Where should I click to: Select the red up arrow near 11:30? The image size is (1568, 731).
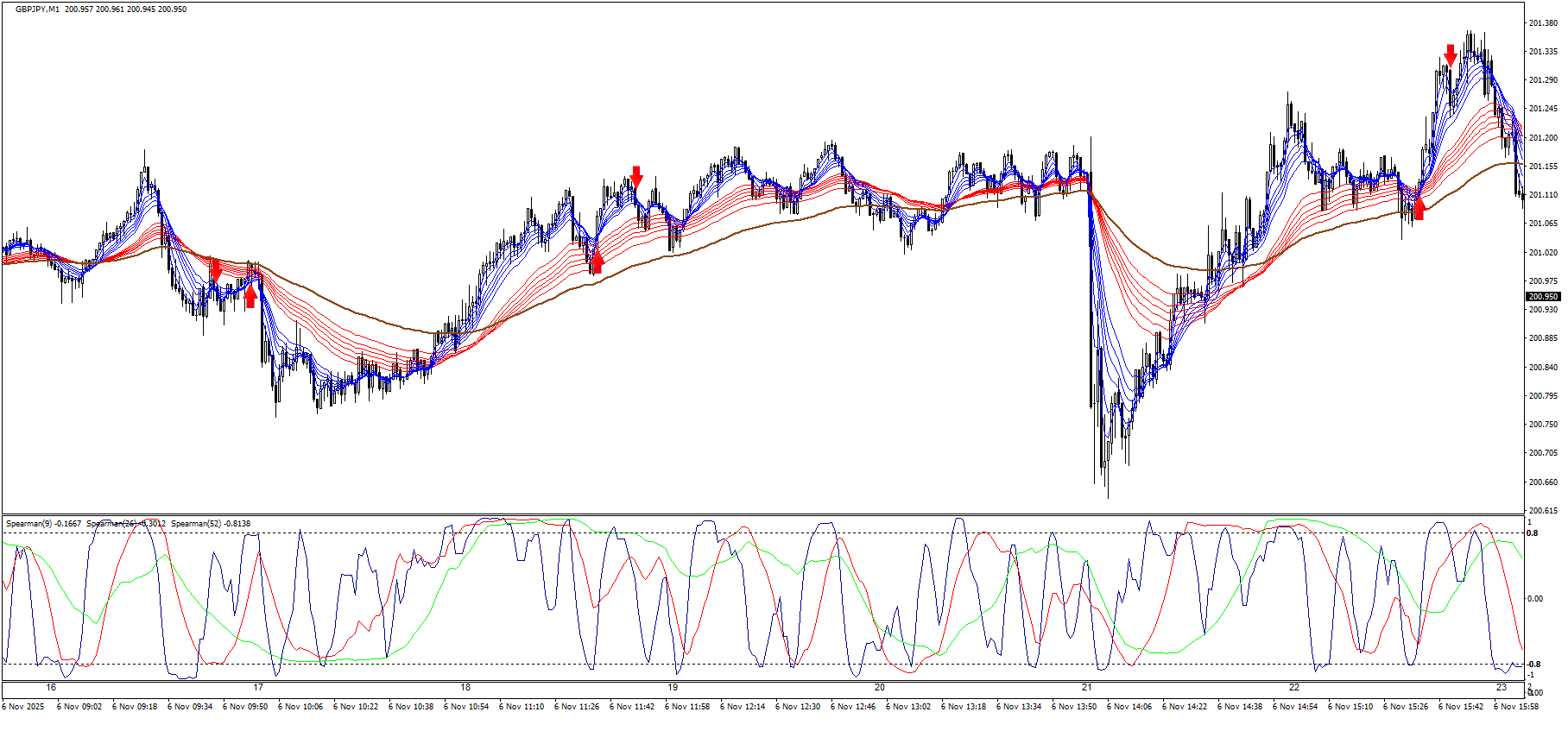coord(597,262)
